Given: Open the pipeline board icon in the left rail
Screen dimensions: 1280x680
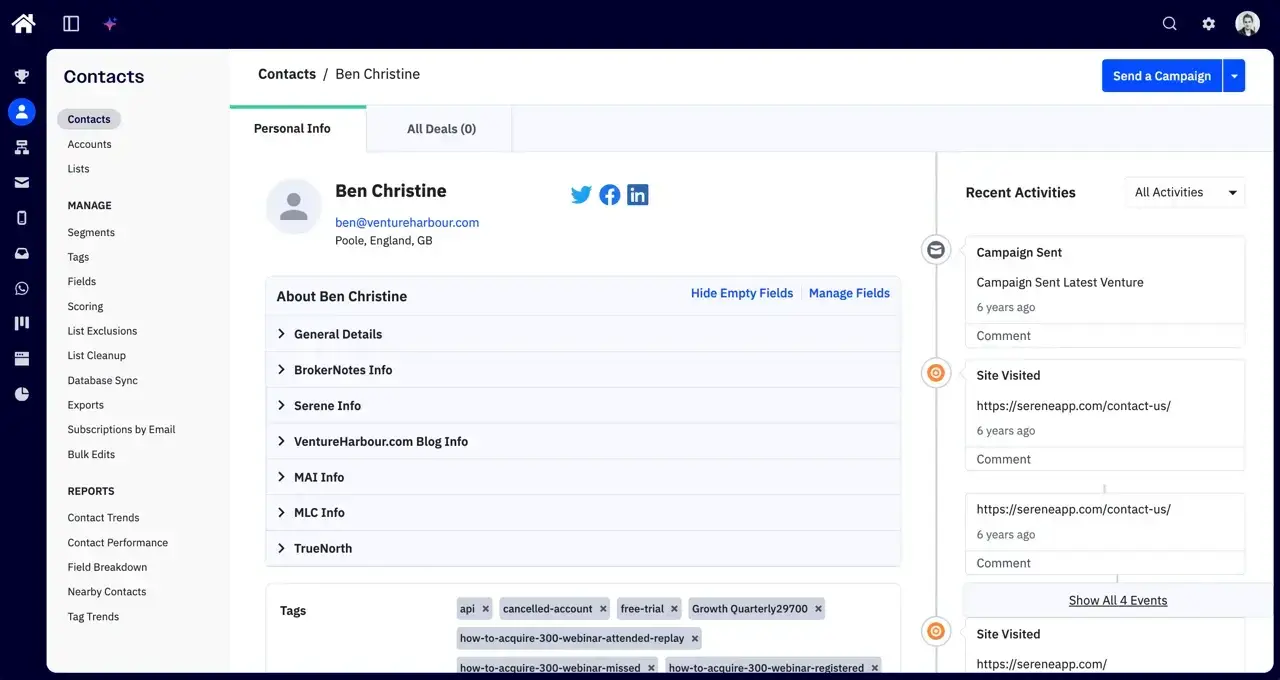Looking at the screenshot, I should coord(22,323).
